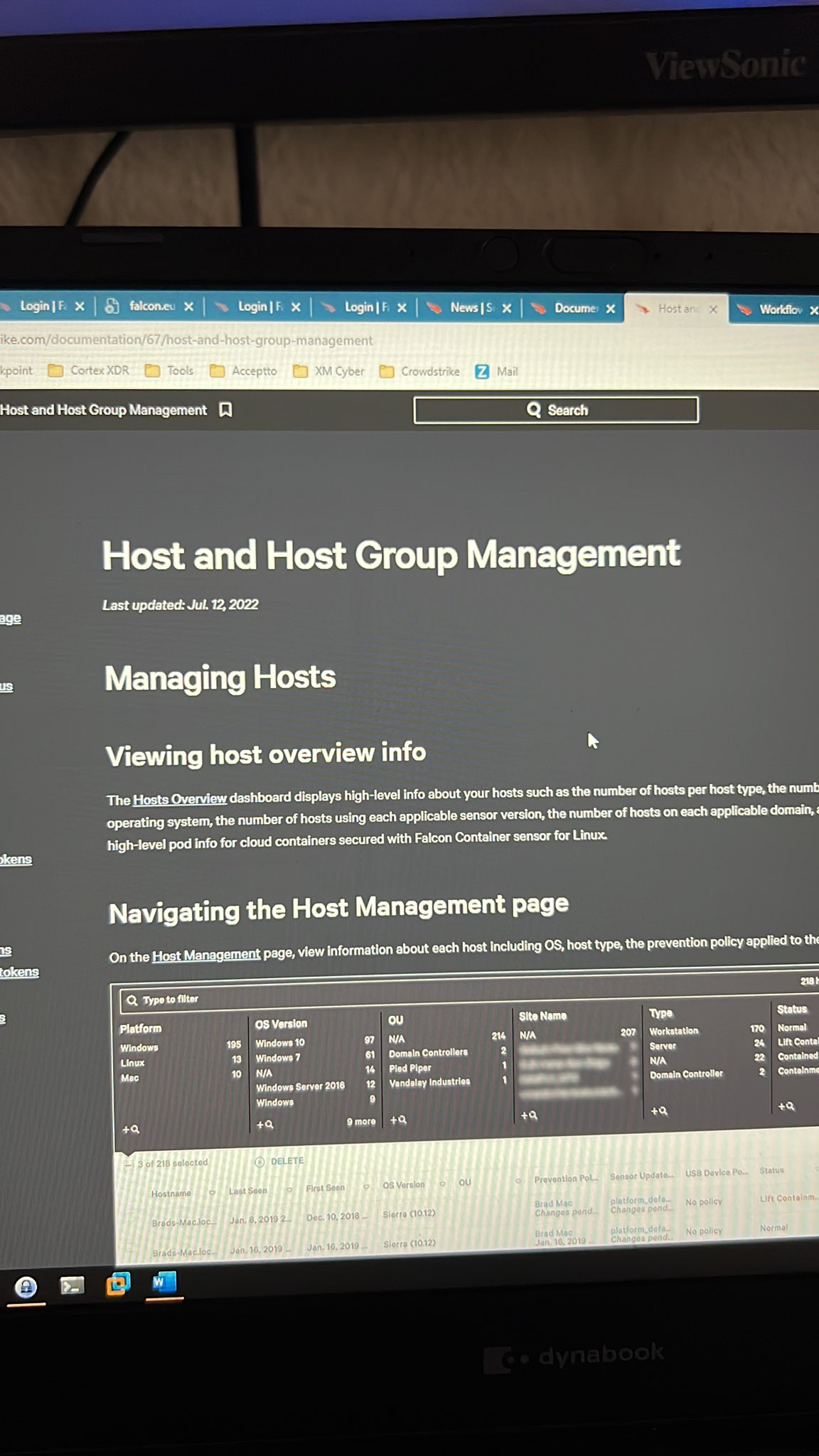This screenshot has width=819, height=1456.
Task: Click the padlock app icon in taskbar
Action: (26, 1287)
